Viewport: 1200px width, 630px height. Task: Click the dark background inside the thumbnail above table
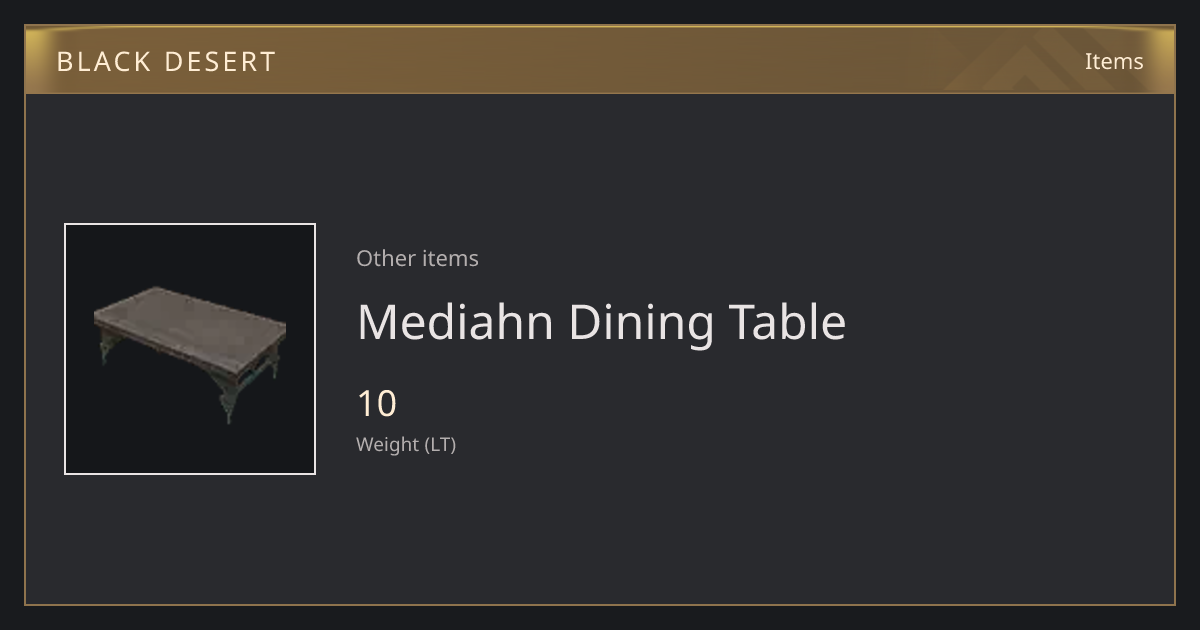190,255
